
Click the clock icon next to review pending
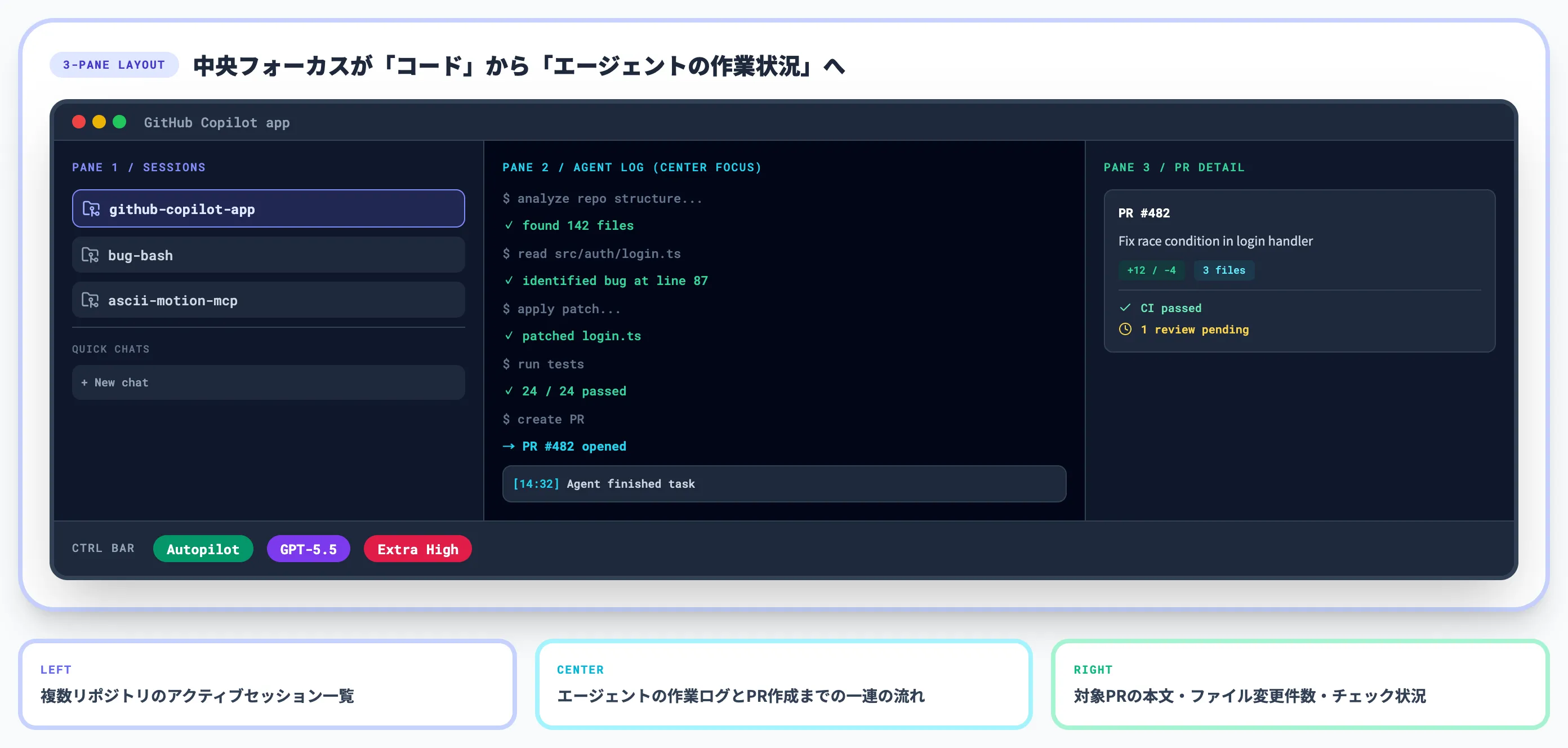[x=1125, y=330]
